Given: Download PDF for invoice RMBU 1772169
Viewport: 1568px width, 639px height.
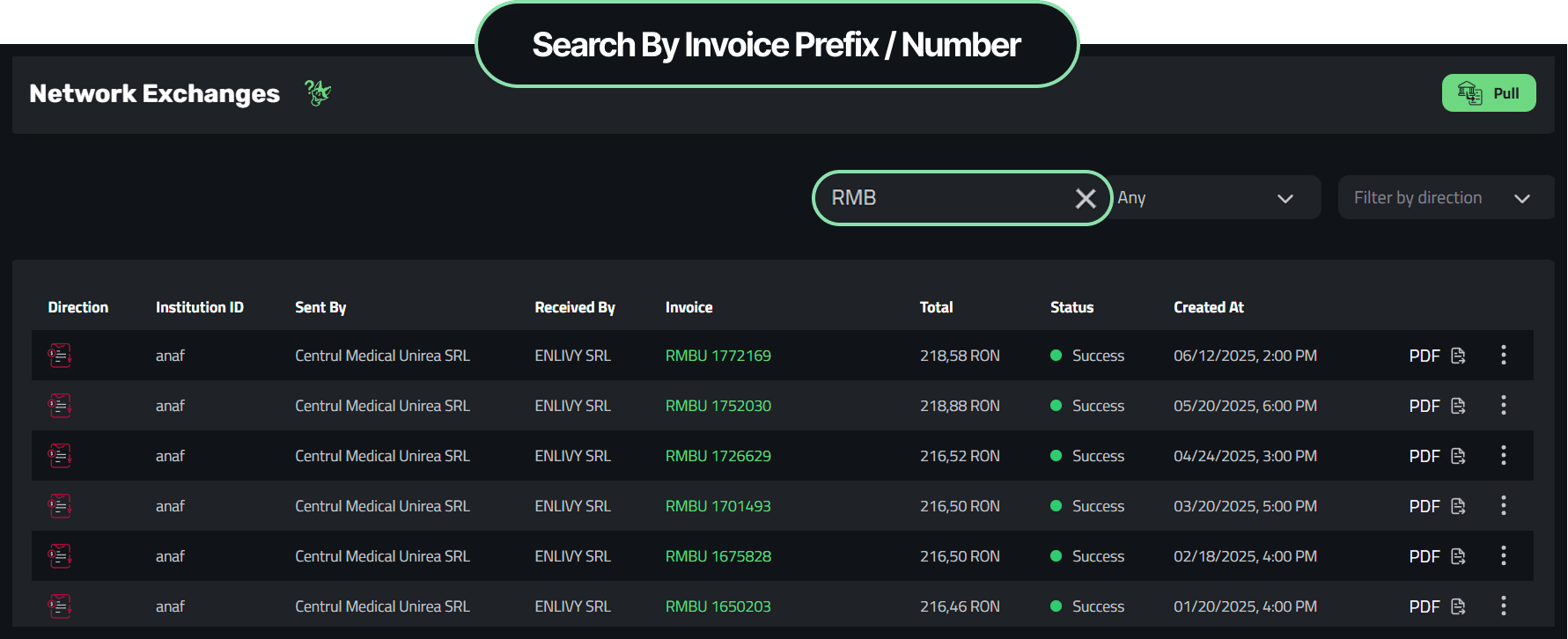Looking at the screenshot, I should tap(1436, 356).
